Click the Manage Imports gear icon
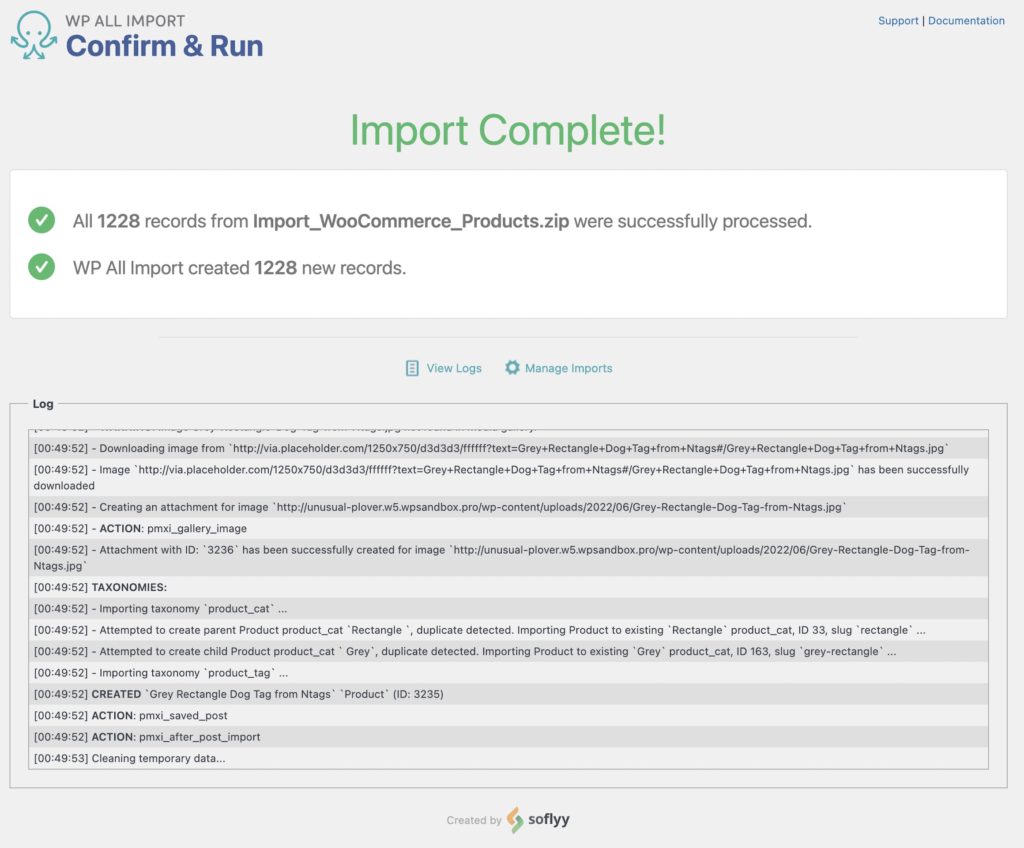 pyautogui.click(x=513, y=368)
